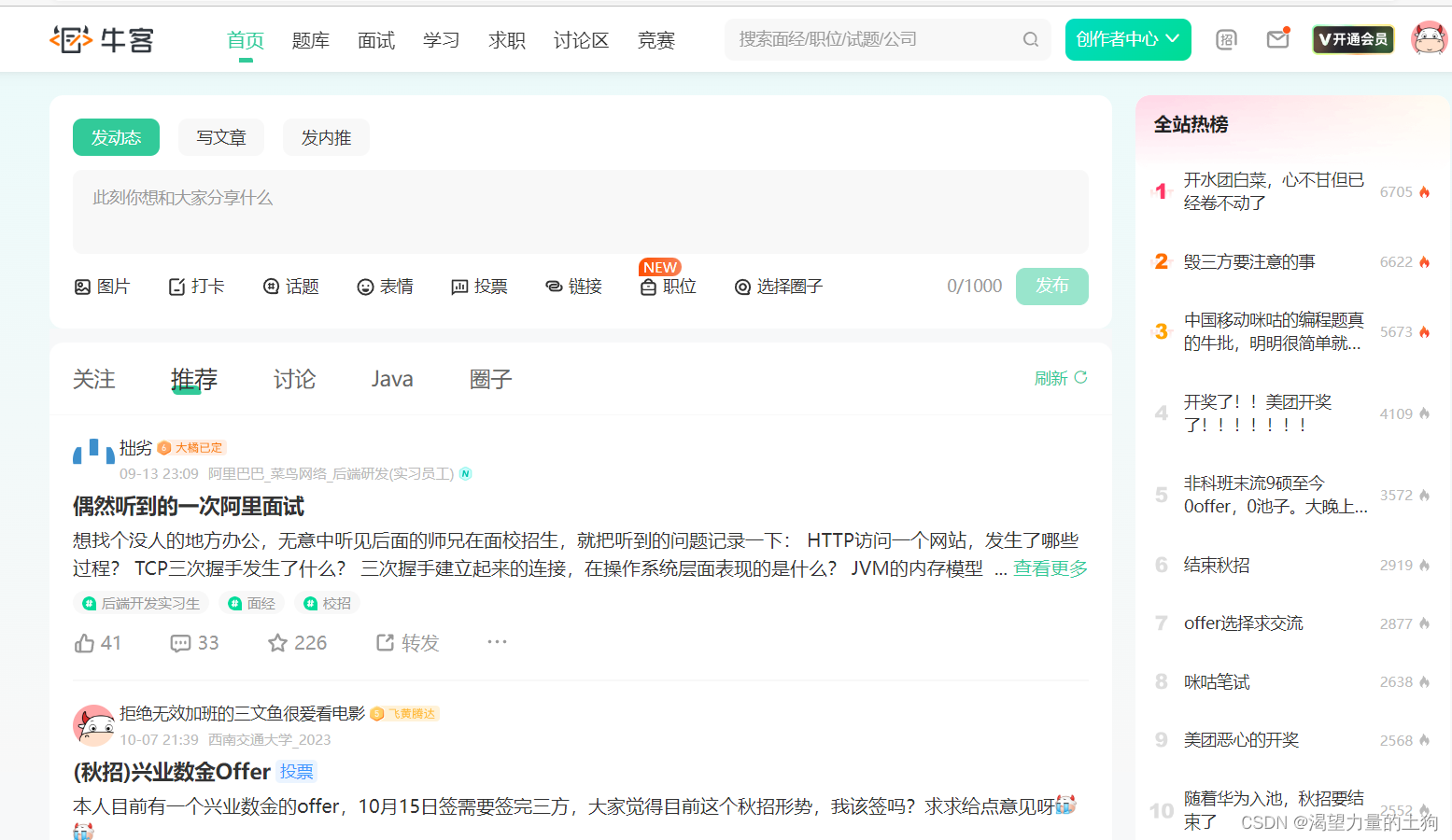
Task: Open the 选择圈子 circle selector
Action: pos(779,287)
